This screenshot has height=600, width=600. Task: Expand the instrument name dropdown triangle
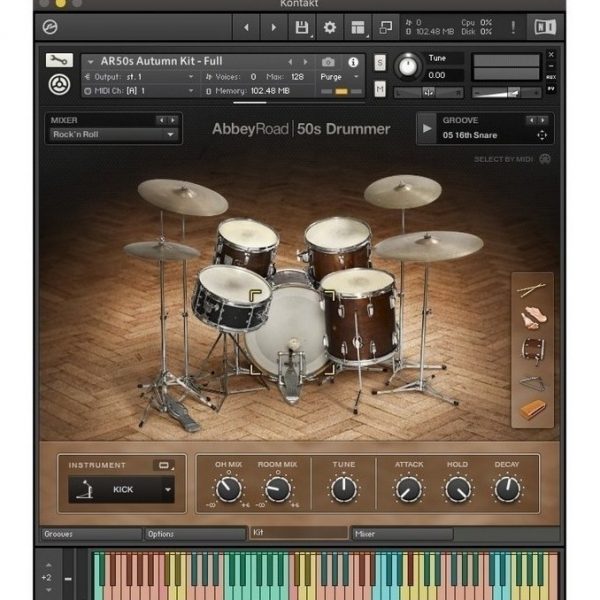click(x=91, y=62)
